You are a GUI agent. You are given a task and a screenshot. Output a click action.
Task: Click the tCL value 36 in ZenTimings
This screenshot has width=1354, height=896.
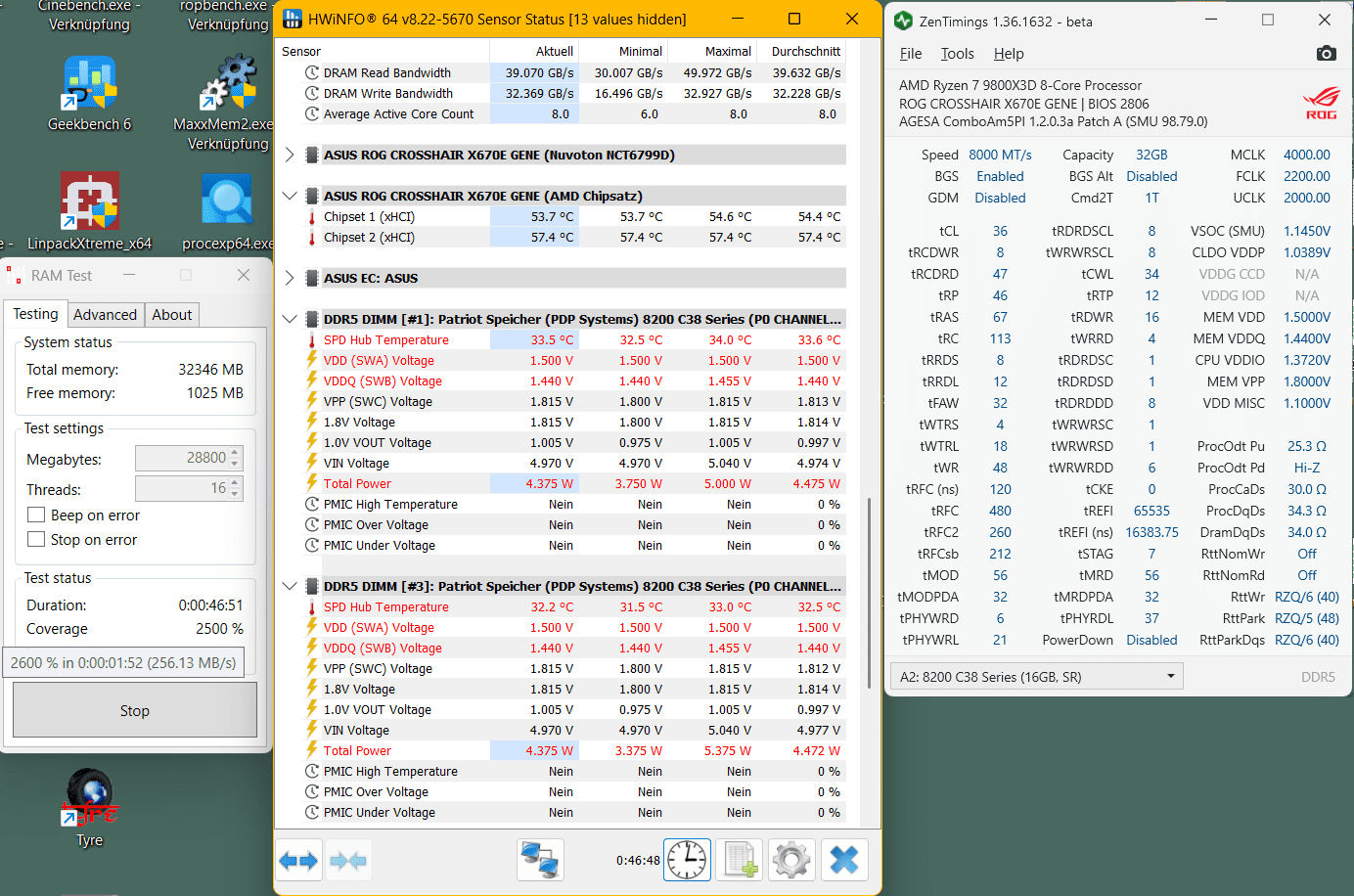(x=1000, y=231)
